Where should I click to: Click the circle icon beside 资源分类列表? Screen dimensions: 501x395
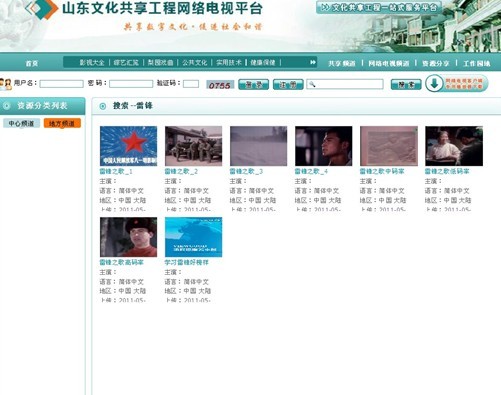tap(6, 106)
